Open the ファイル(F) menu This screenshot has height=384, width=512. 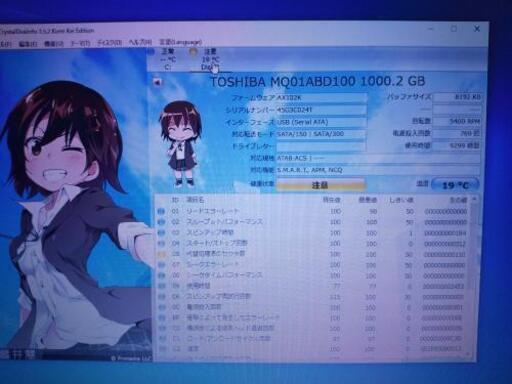5,44
